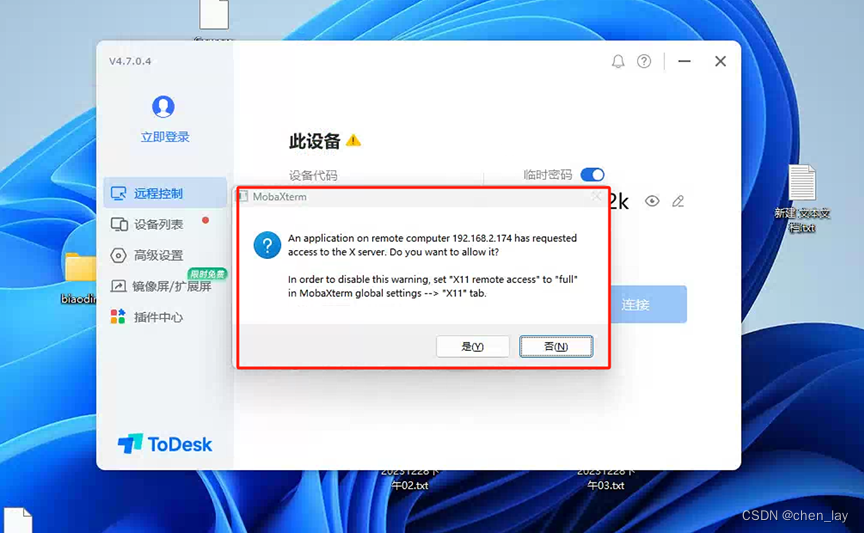864x533 pixels.
Task: Click the 设备代码 label
Action: [x=313, y=175]
